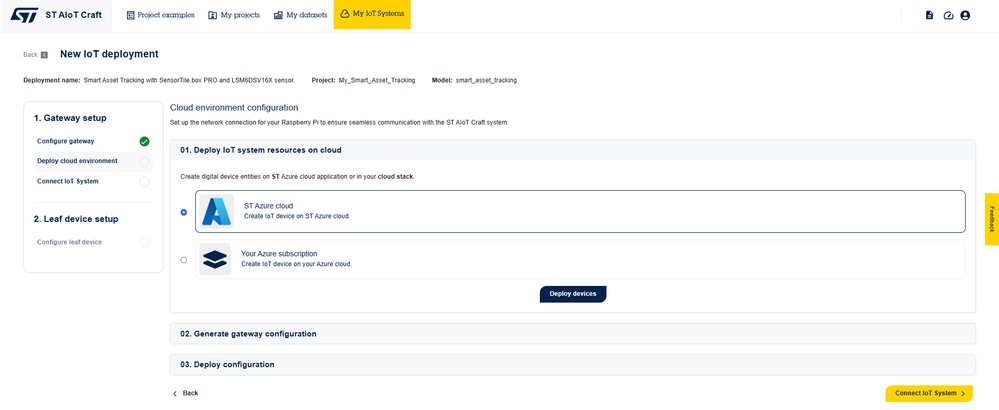Select the ST Azure cloud radio button
Viewport: 999px width, 410px height.
point(184,212)
